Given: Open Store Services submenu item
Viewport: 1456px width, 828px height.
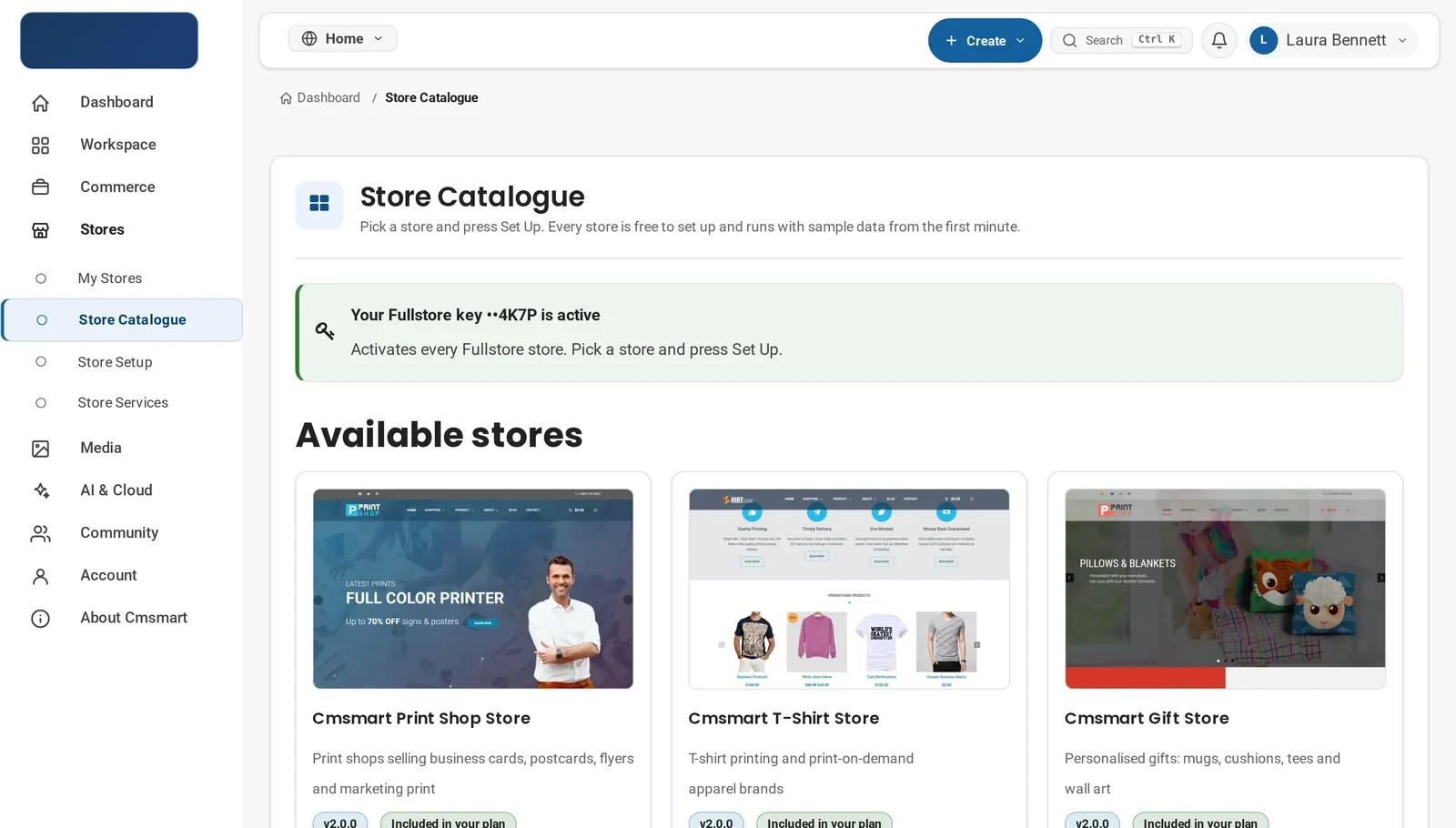Looking at the screenshot, I should pos(121,403).
